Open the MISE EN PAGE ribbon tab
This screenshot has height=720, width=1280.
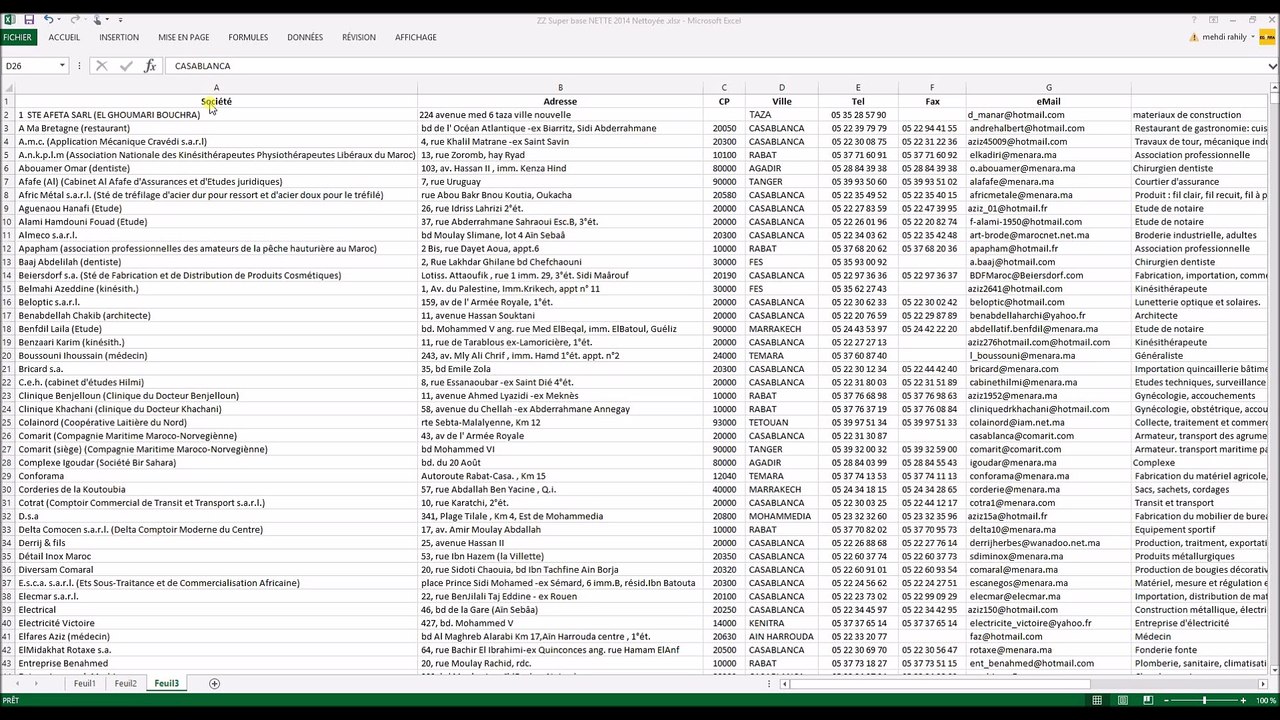[x=184, y=38]
